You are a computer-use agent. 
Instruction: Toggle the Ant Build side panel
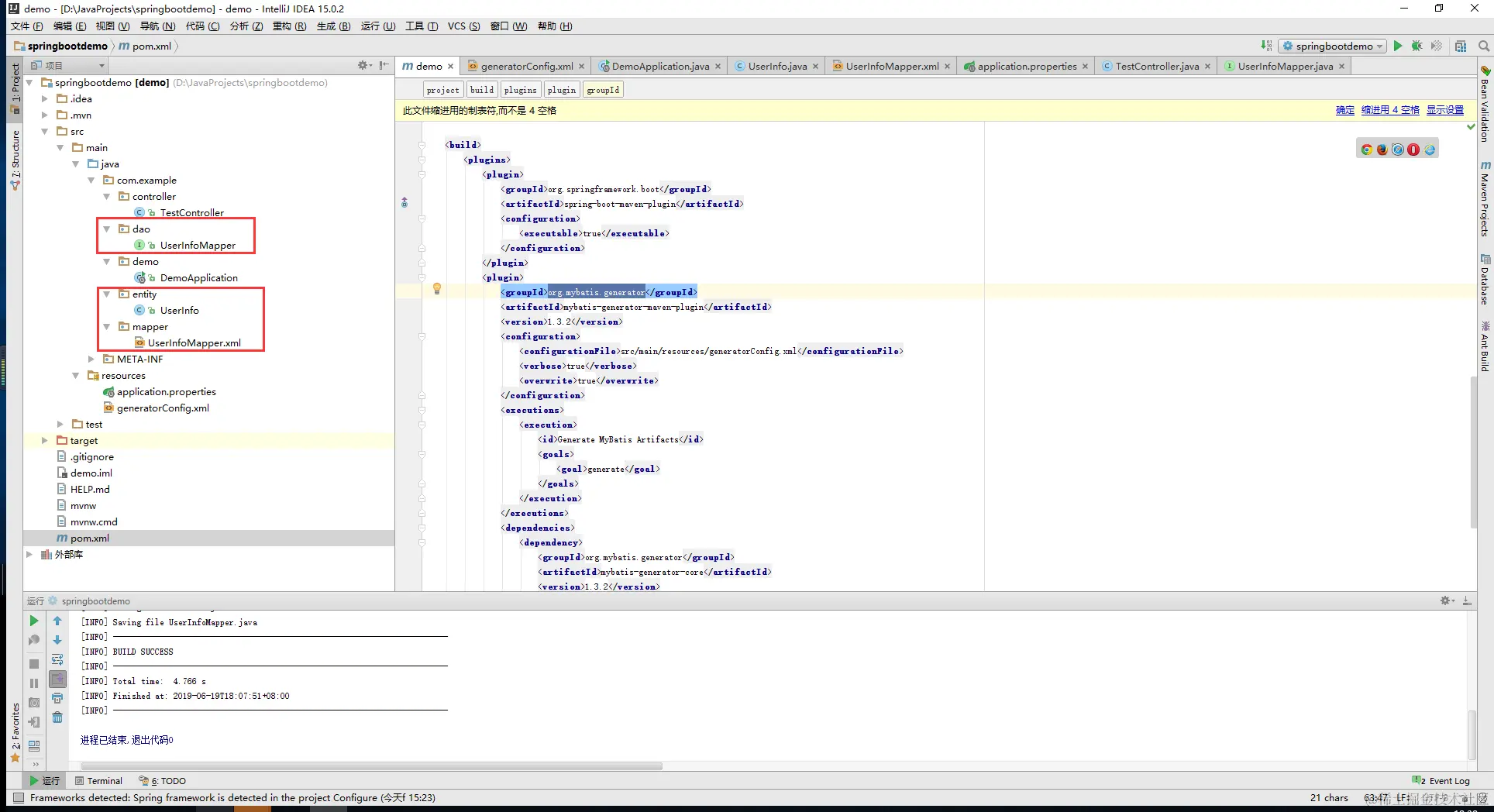(1485, 346)
